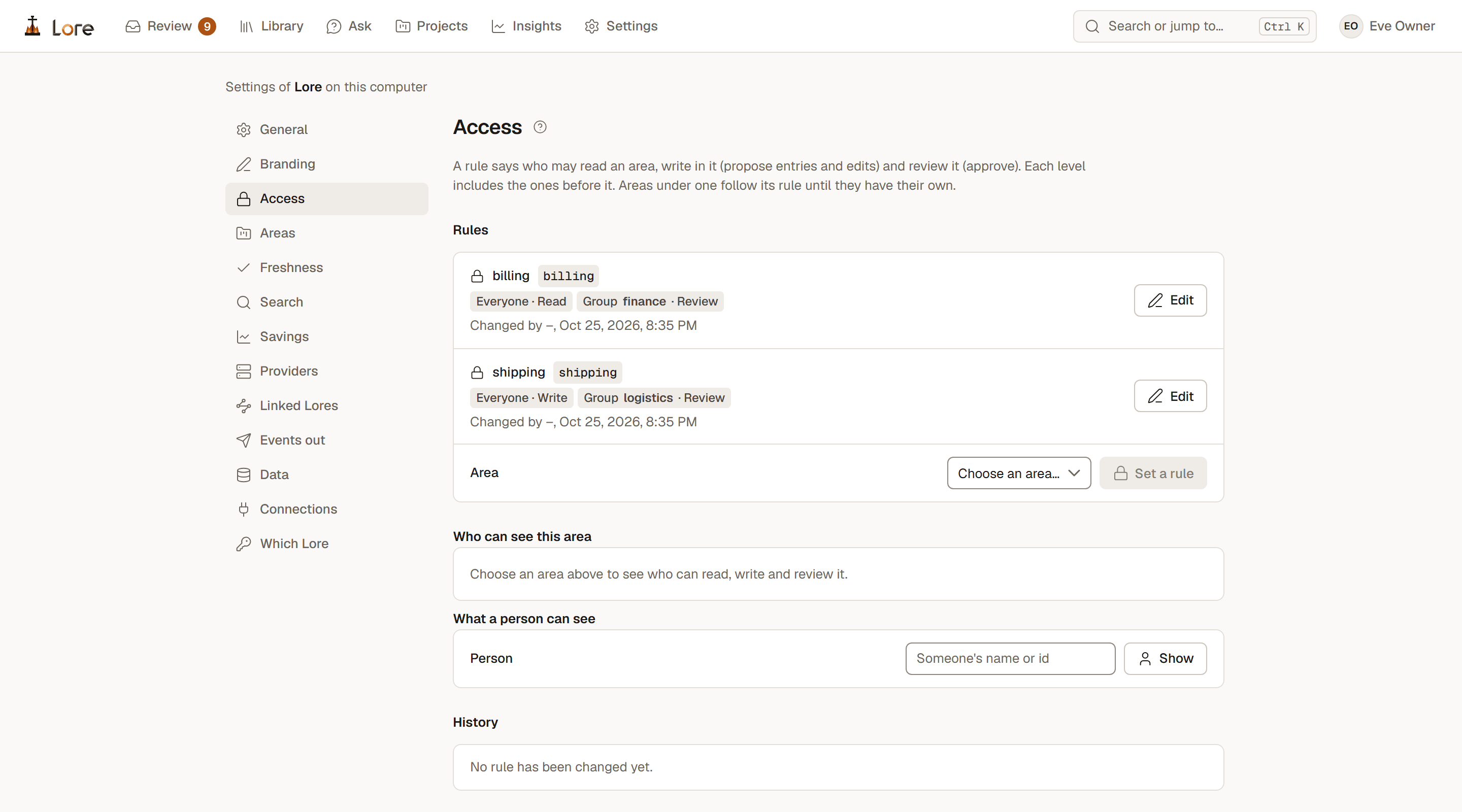Click the Branding pencil icon
1462x812 pixels.
pyautogui.click(x=244, y=164)
